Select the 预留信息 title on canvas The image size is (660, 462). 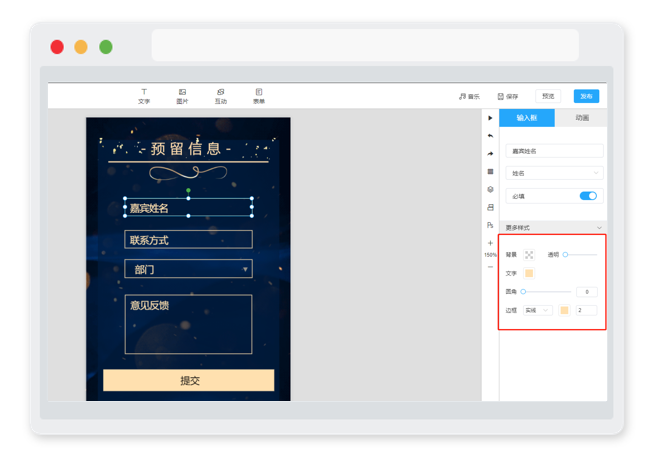186,149
